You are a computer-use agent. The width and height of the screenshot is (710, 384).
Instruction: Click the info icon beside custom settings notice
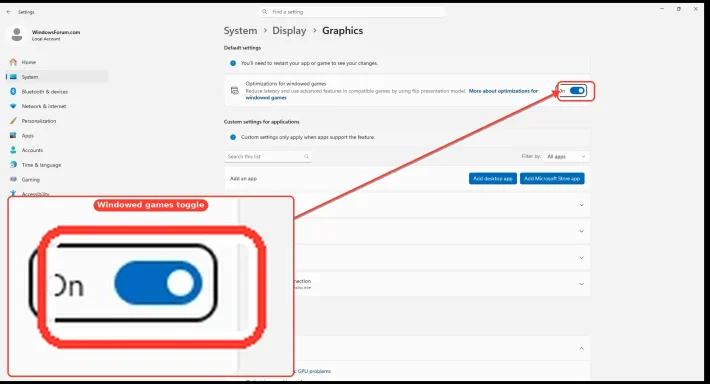(x=233, y=137)
